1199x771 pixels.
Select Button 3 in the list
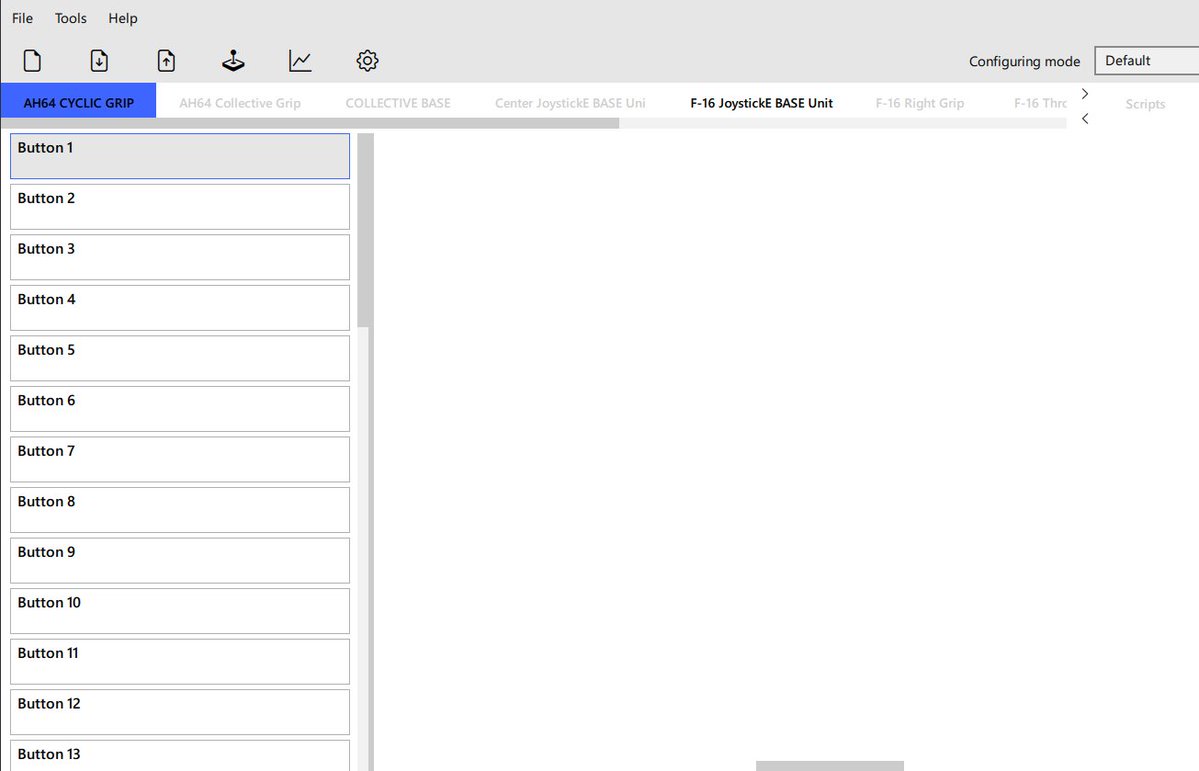pos(180,257)
